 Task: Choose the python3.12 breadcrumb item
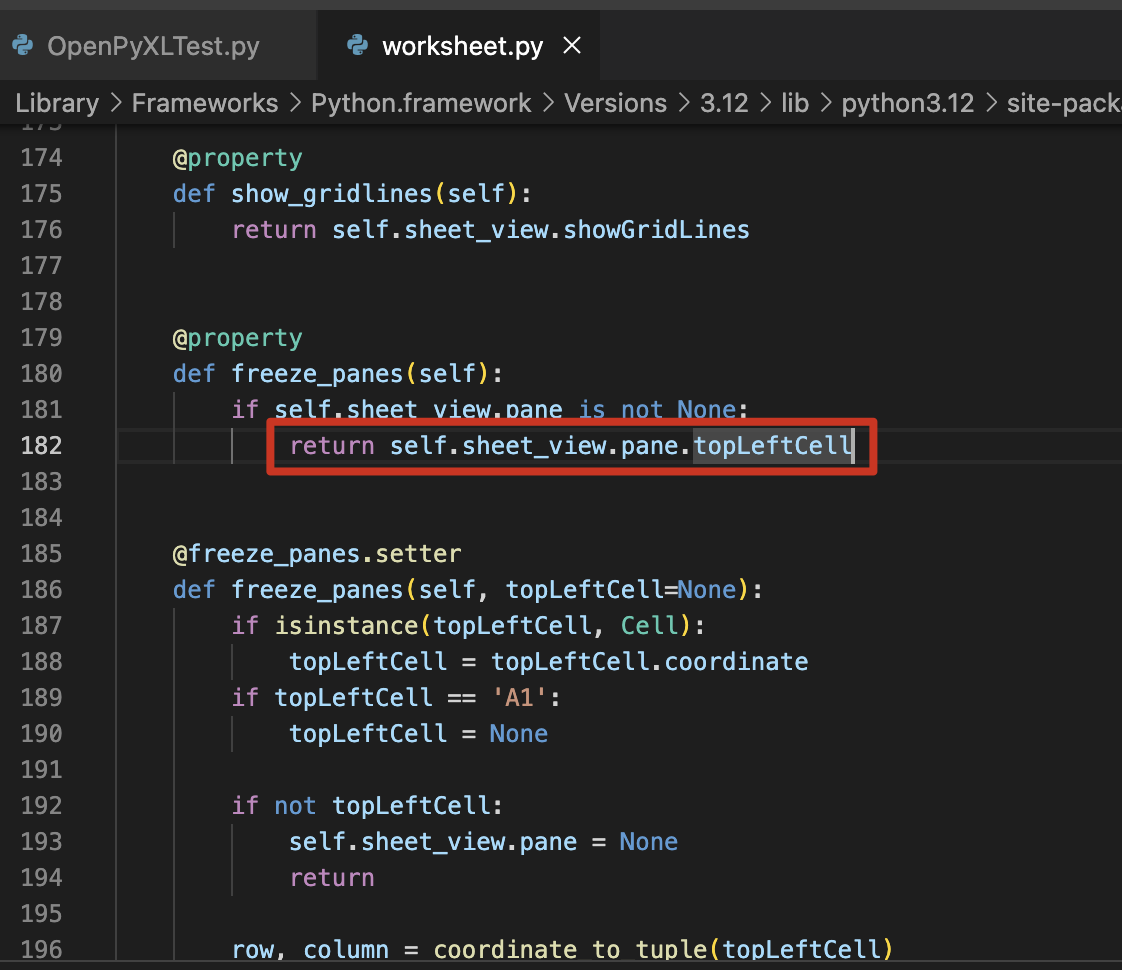point(907,103)
